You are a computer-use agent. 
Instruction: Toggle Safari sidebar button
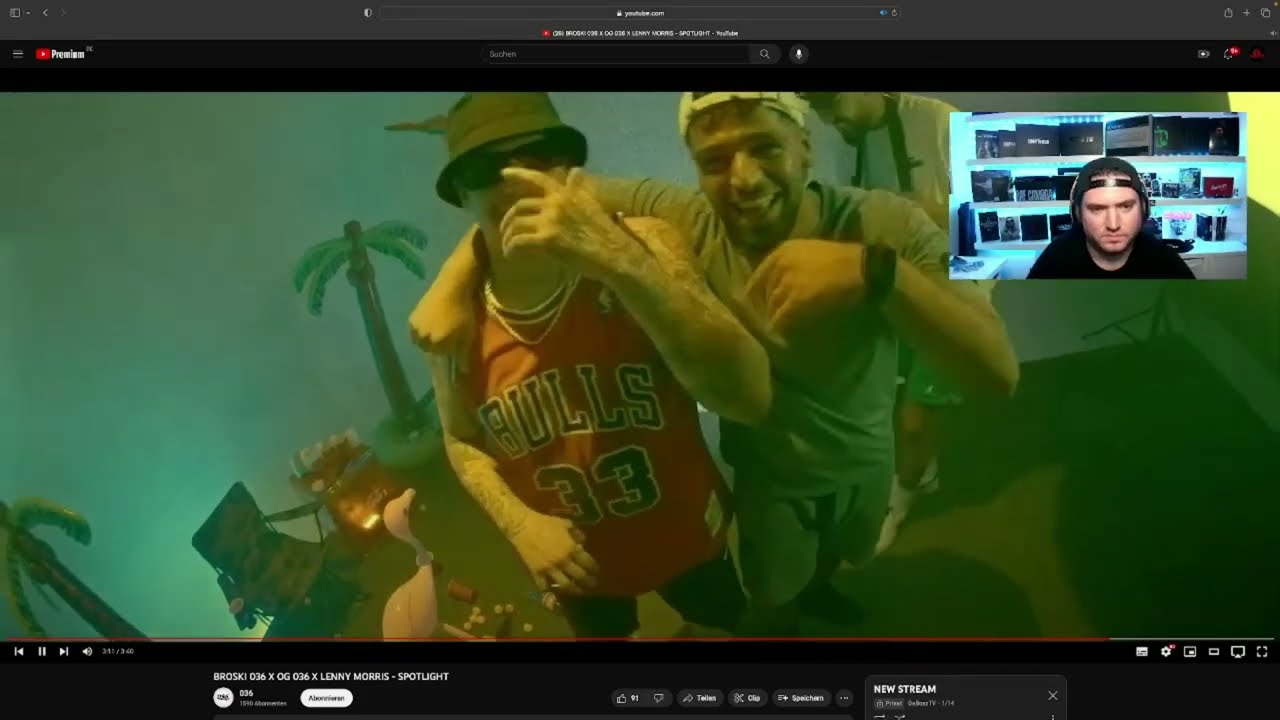coord(14,13)
